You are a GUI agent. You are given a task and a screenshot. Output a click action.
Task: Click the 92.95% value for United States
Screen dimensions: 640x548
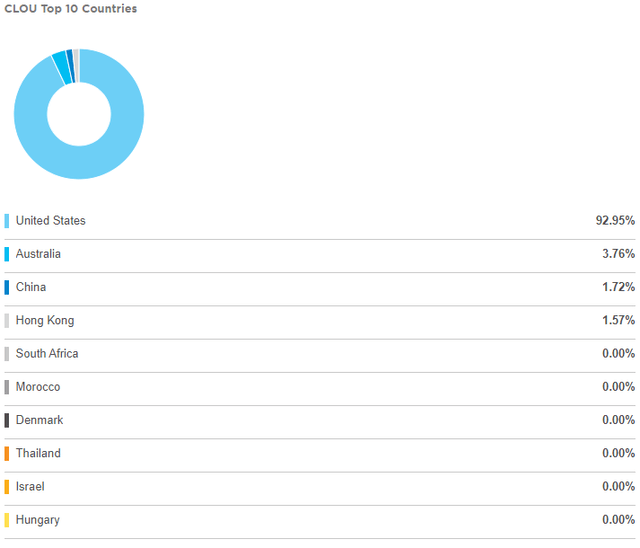pos(615,221)
